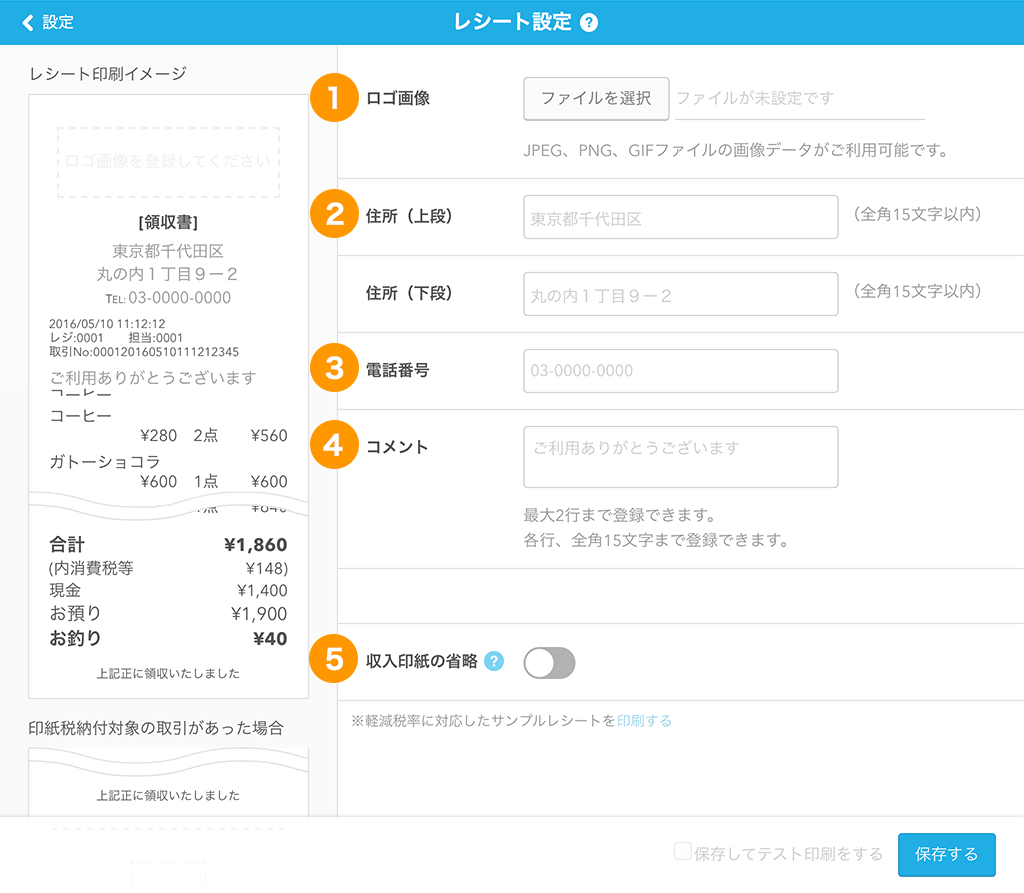The width and height of the screenshot is (1024, 893).
Task: Click the (内消費税等 ¥148) line in receipt
Action: click(x=168, y=568)
